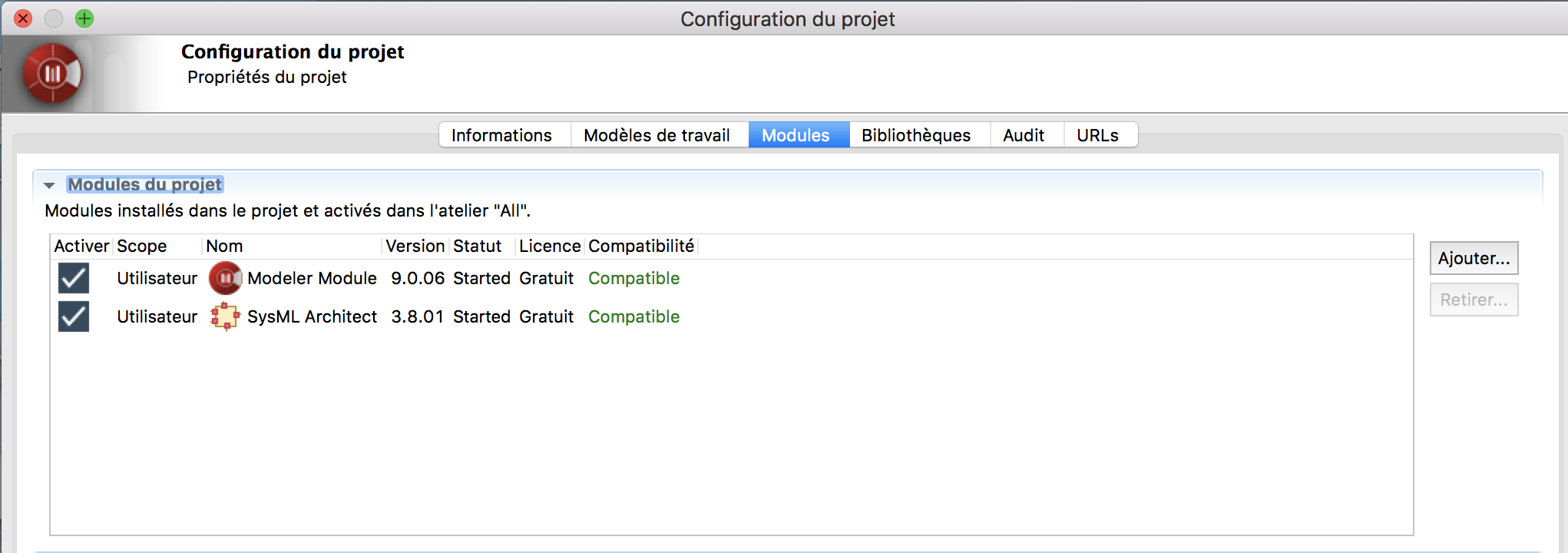Collapse the Modules du projet section
Screen dimensions: 1568x553
coord(50,185)
